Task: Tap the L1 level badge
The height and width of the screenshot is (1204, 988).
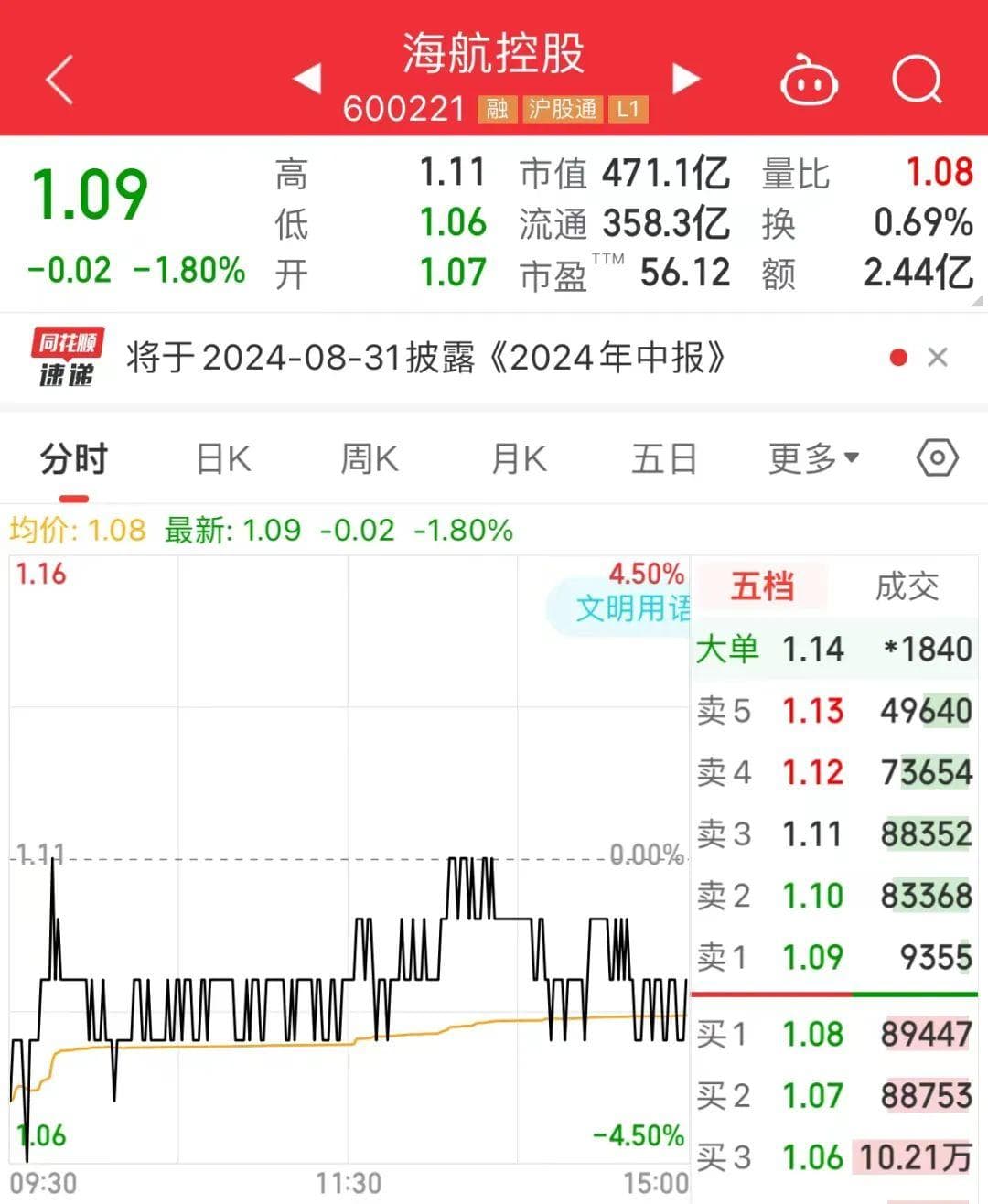Action: click(628, 109)
